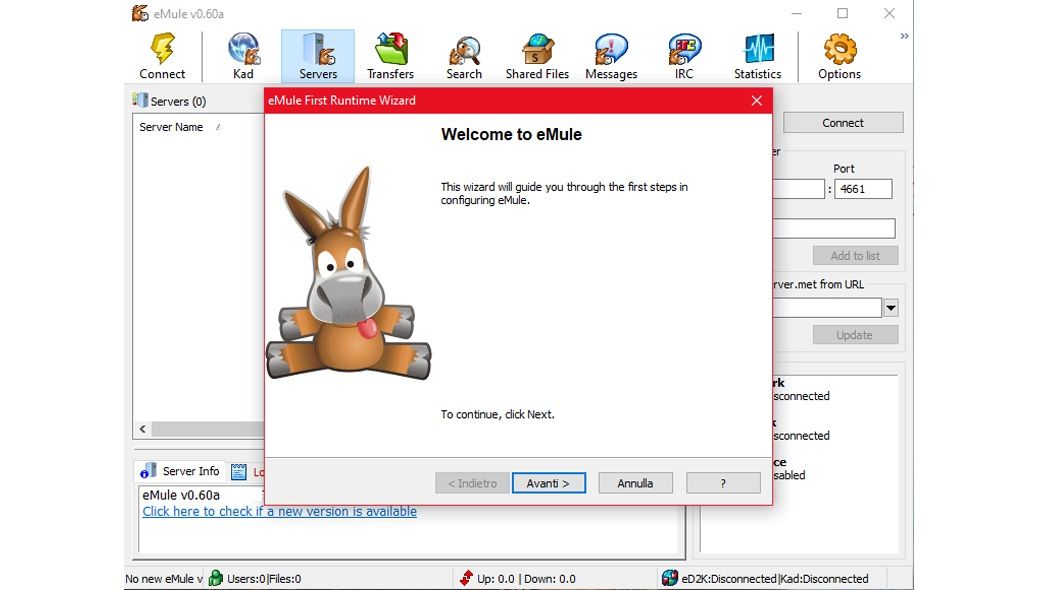The height and width of the screenshot is (590, 1050).
Task: Click the mule mascot image in wizard
Action: click(348, 273)
